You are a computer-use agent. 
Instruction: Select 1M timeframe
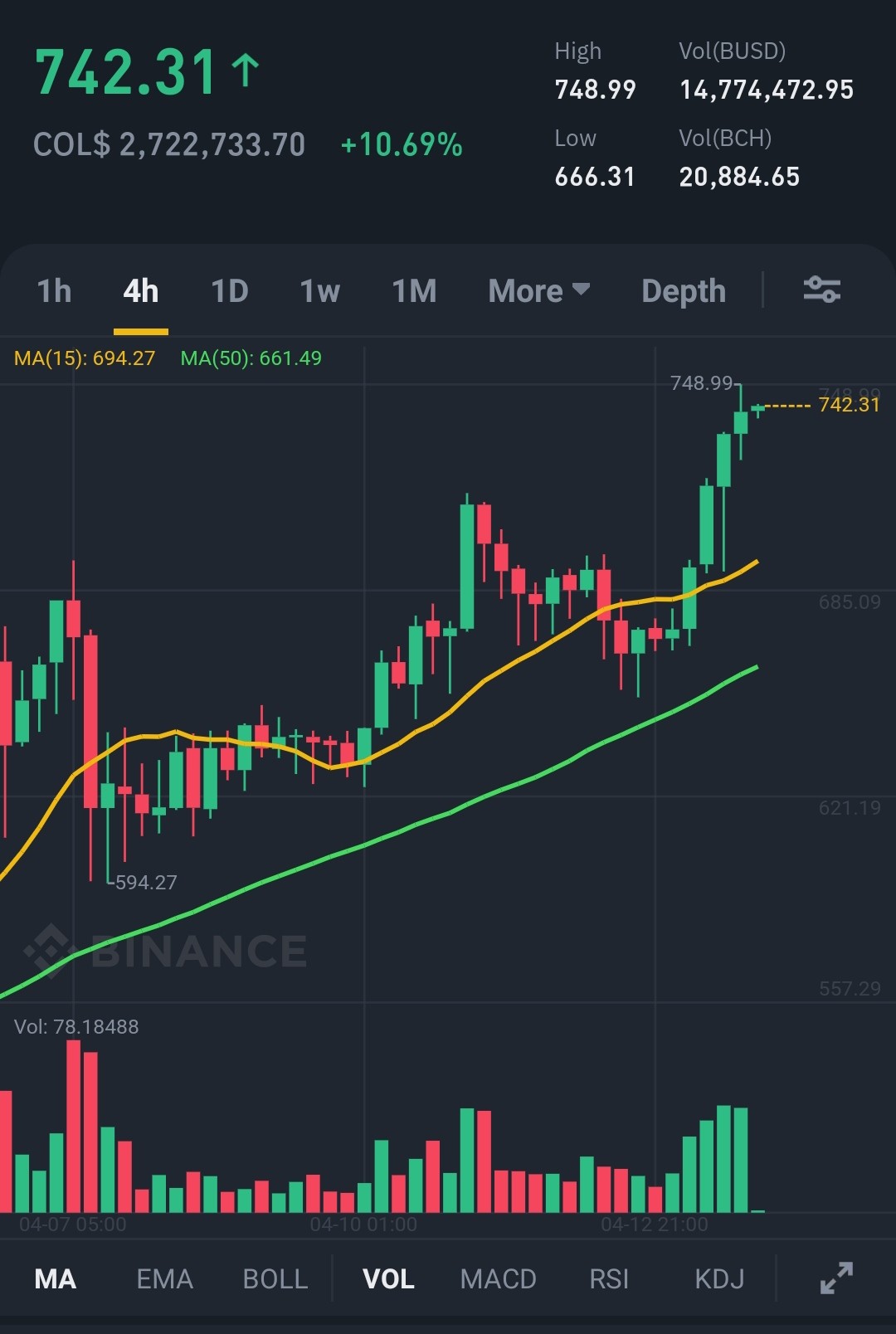coord(414,291)
